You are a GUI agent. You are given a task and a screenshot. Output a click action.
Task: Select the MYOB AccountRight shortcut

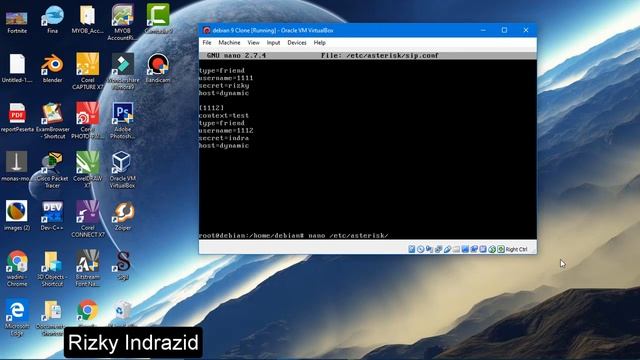(122, 23)
